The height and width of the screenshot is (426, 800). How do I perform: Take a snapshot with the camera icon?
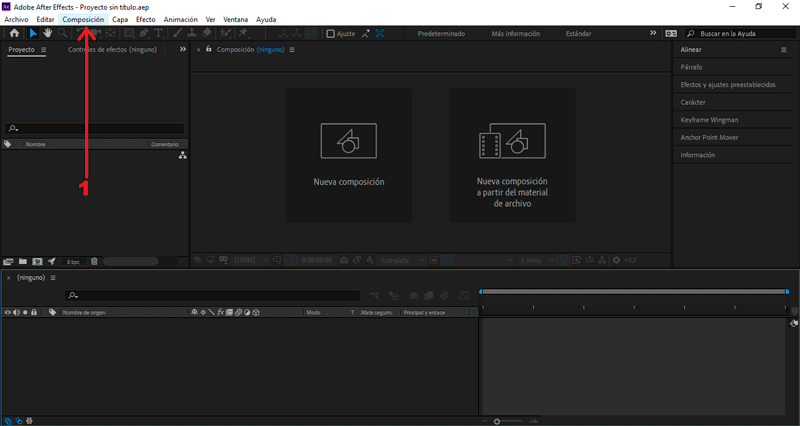click(x=344, y=260)
